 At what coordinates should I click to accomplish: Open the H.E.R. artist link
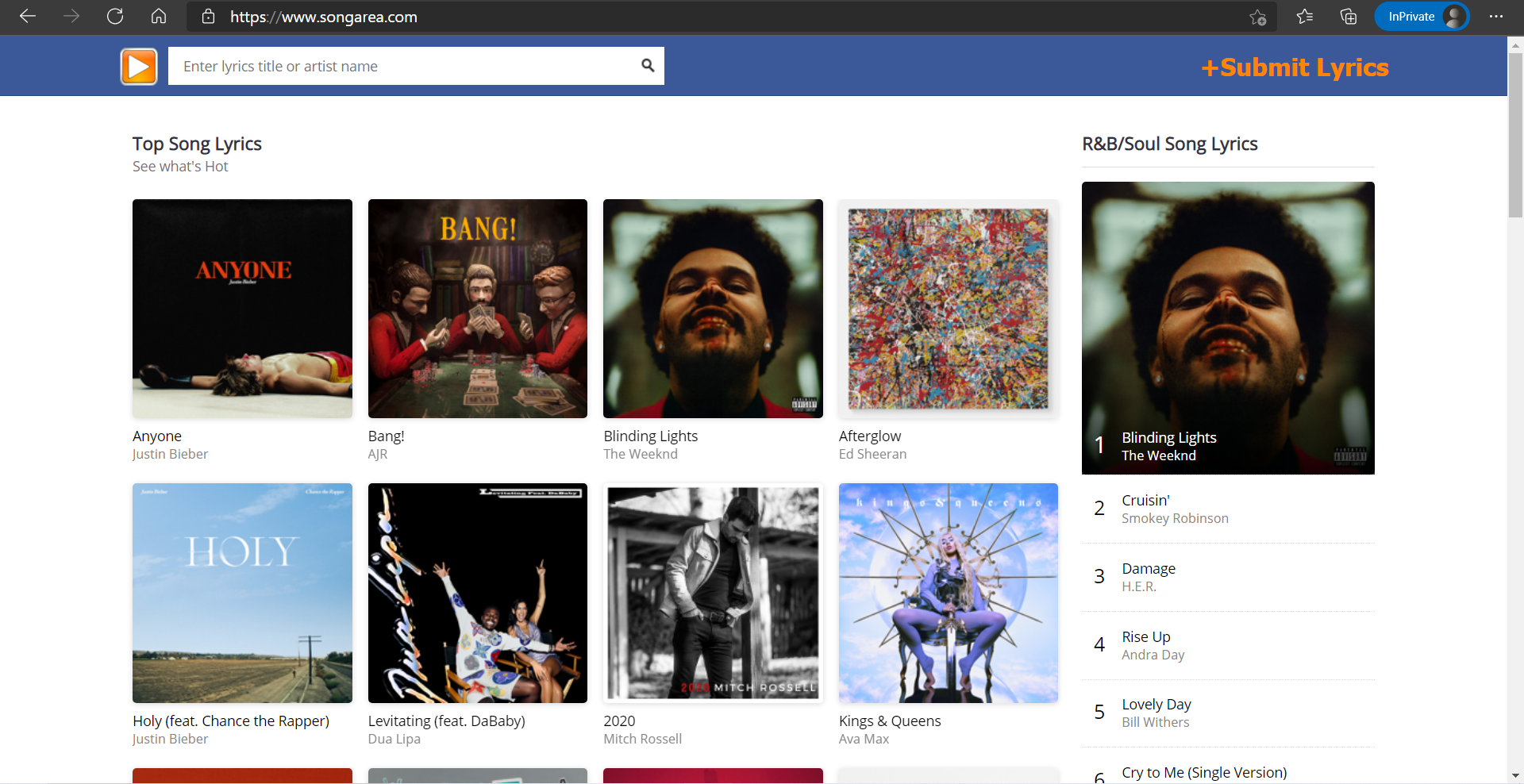(x=1139, y=586)
